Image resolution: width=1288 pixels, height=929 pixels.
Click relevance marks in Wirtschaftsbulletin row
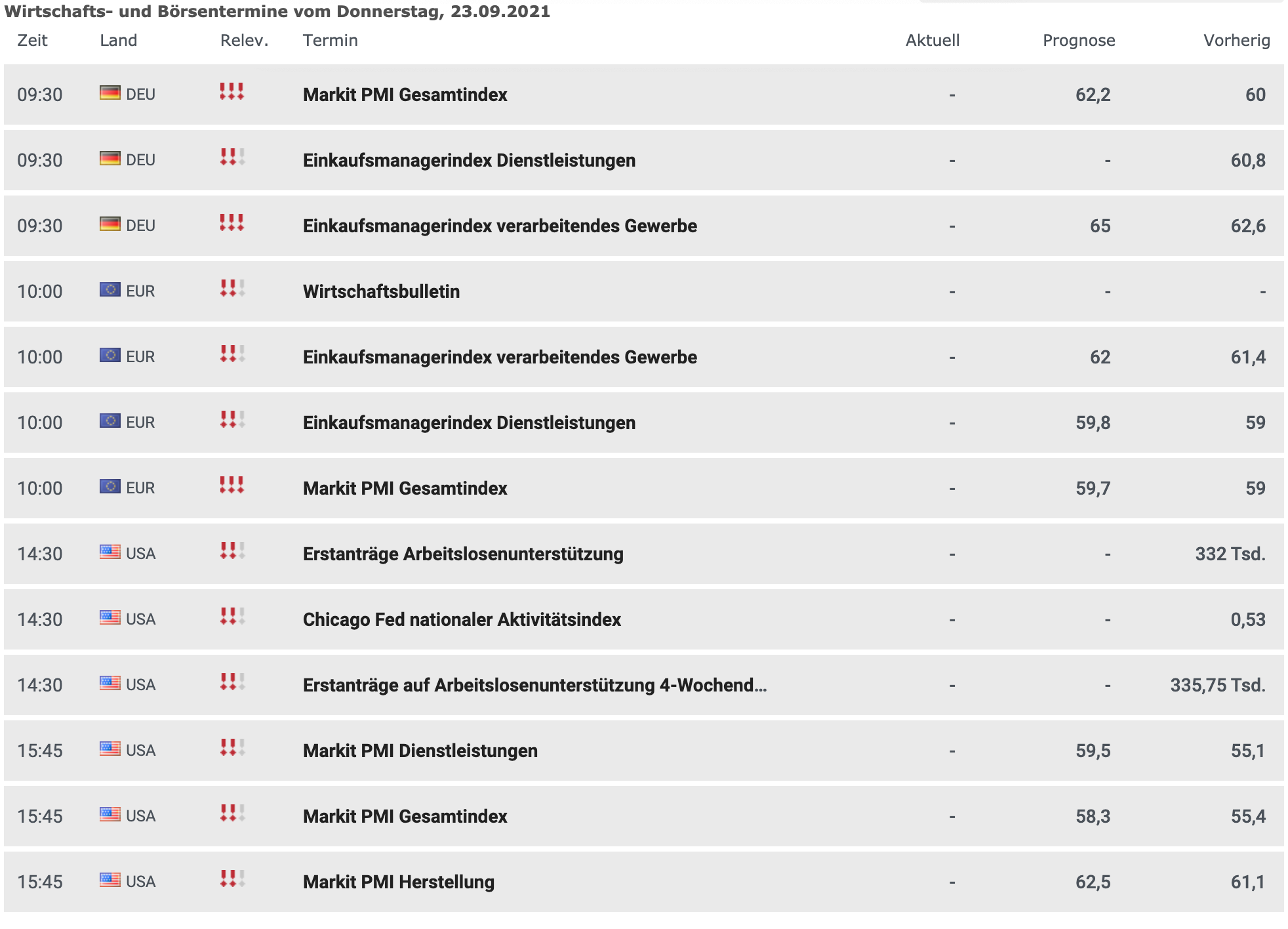232,288
